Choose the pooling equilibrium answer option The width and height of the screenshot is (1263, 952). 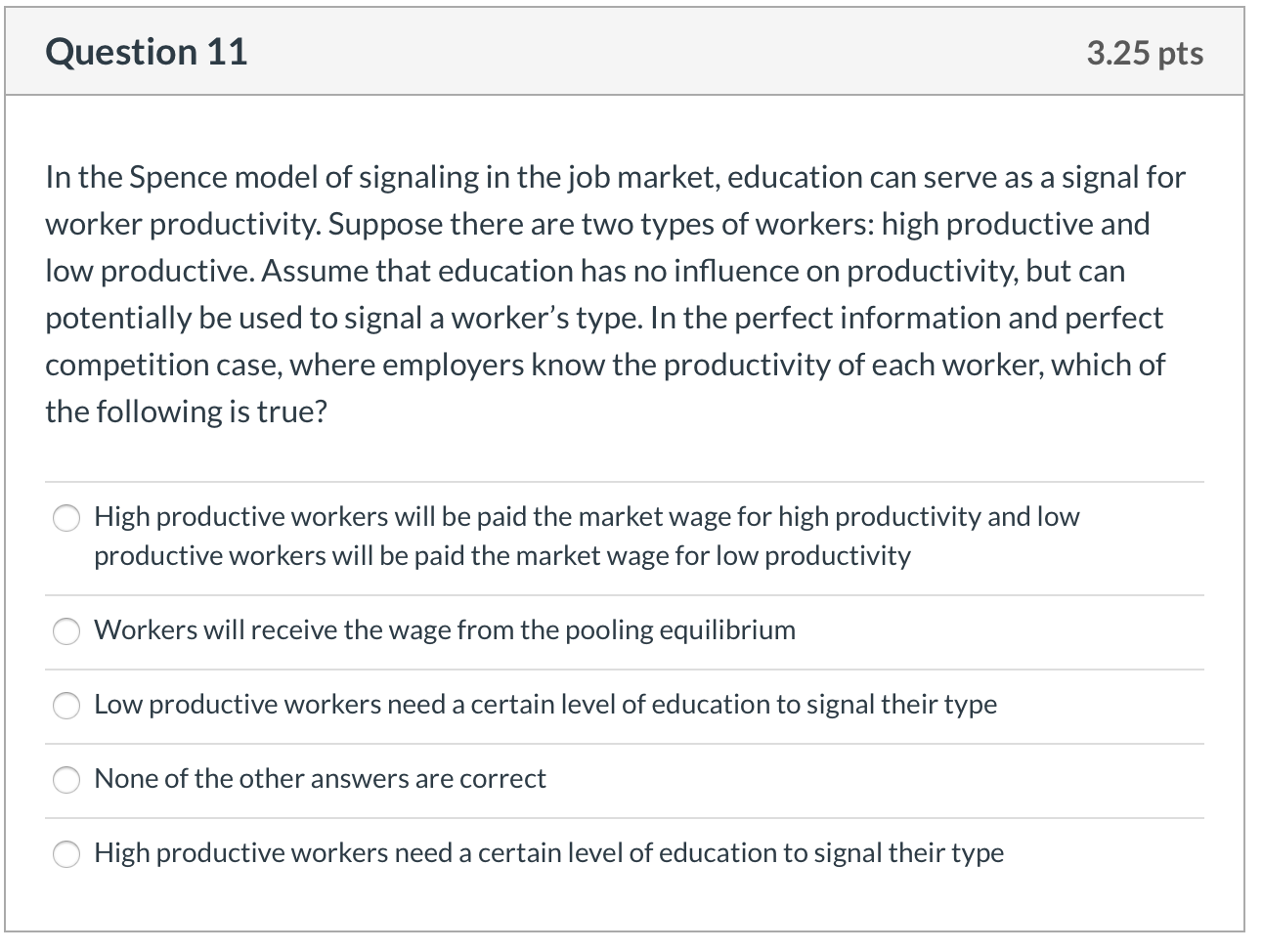click(65, 631)
